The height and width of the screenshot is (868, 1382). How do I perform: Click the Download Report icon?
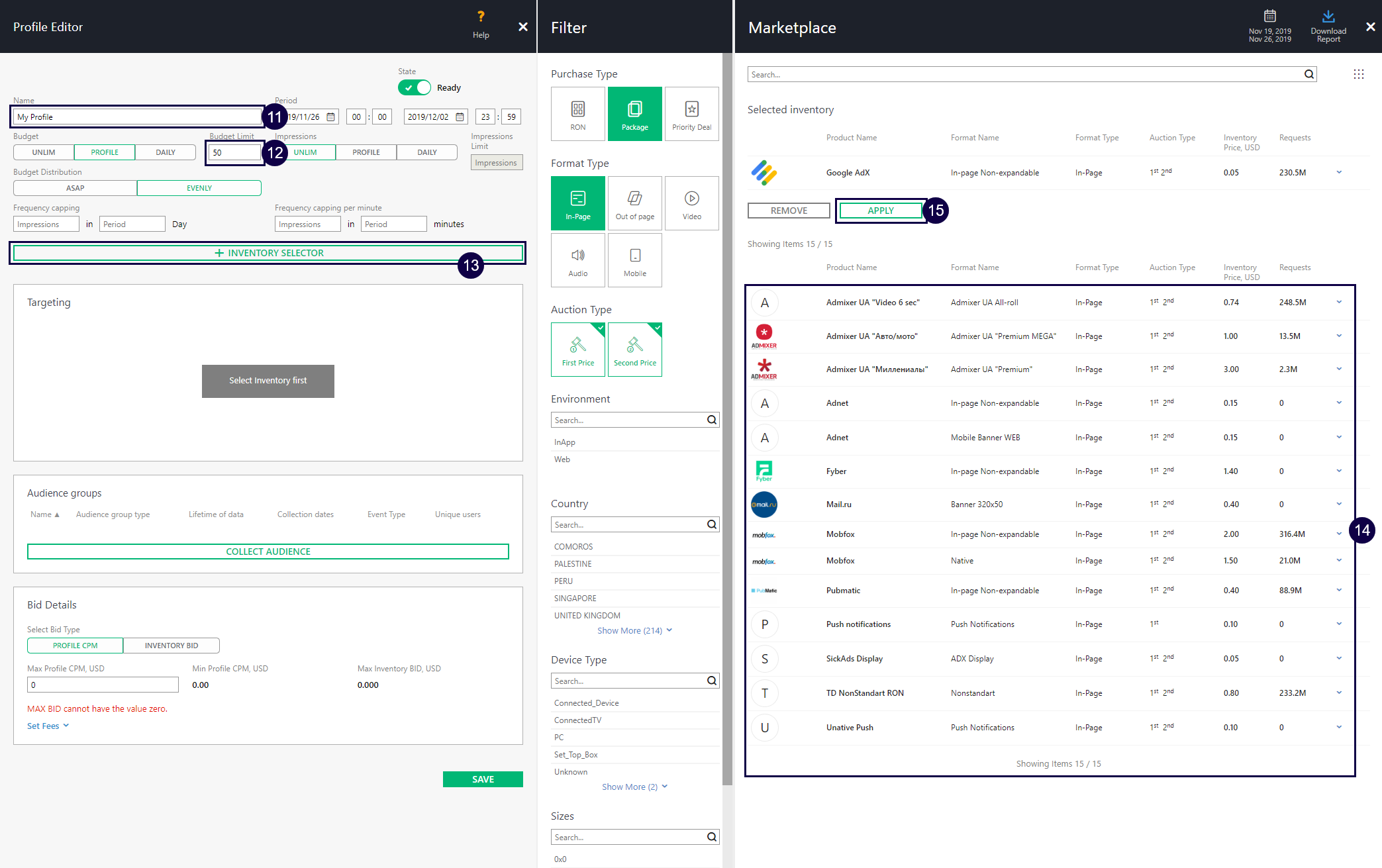point(1328,17)
